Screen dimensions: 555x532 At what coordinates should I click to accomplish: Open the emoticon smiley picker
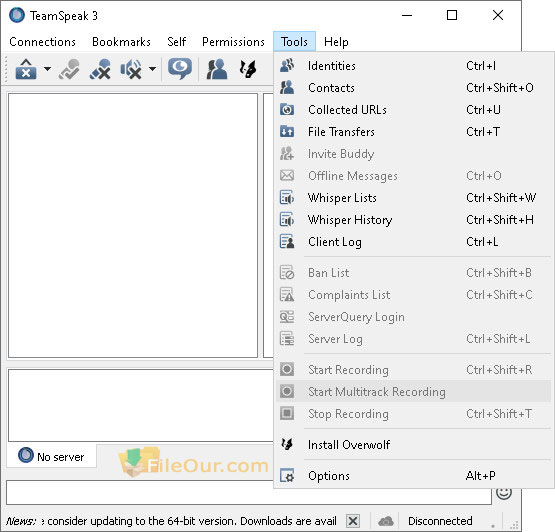(504, 492)
